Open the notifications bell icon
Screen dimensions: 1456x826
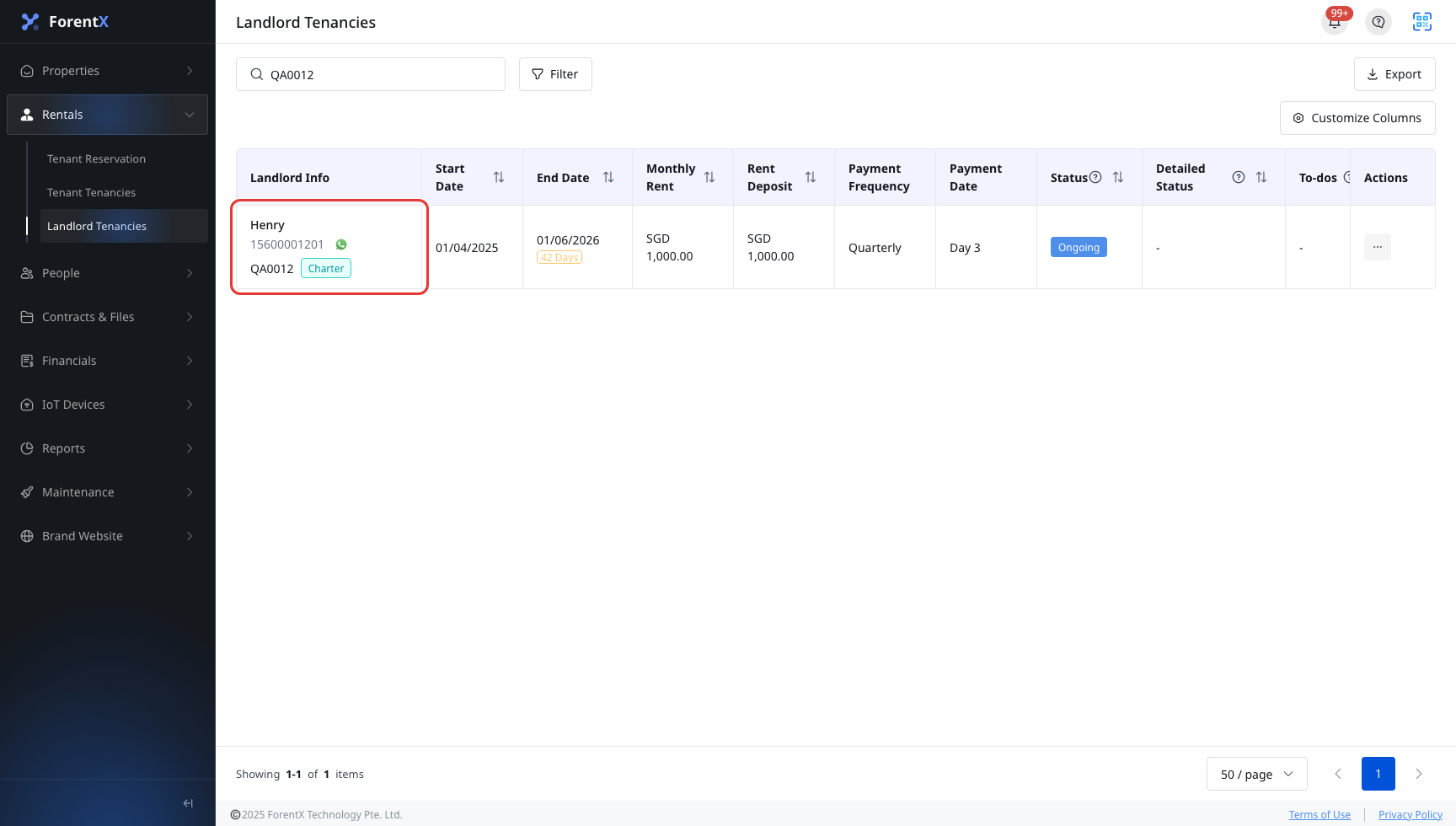(x=1335, y=22)
